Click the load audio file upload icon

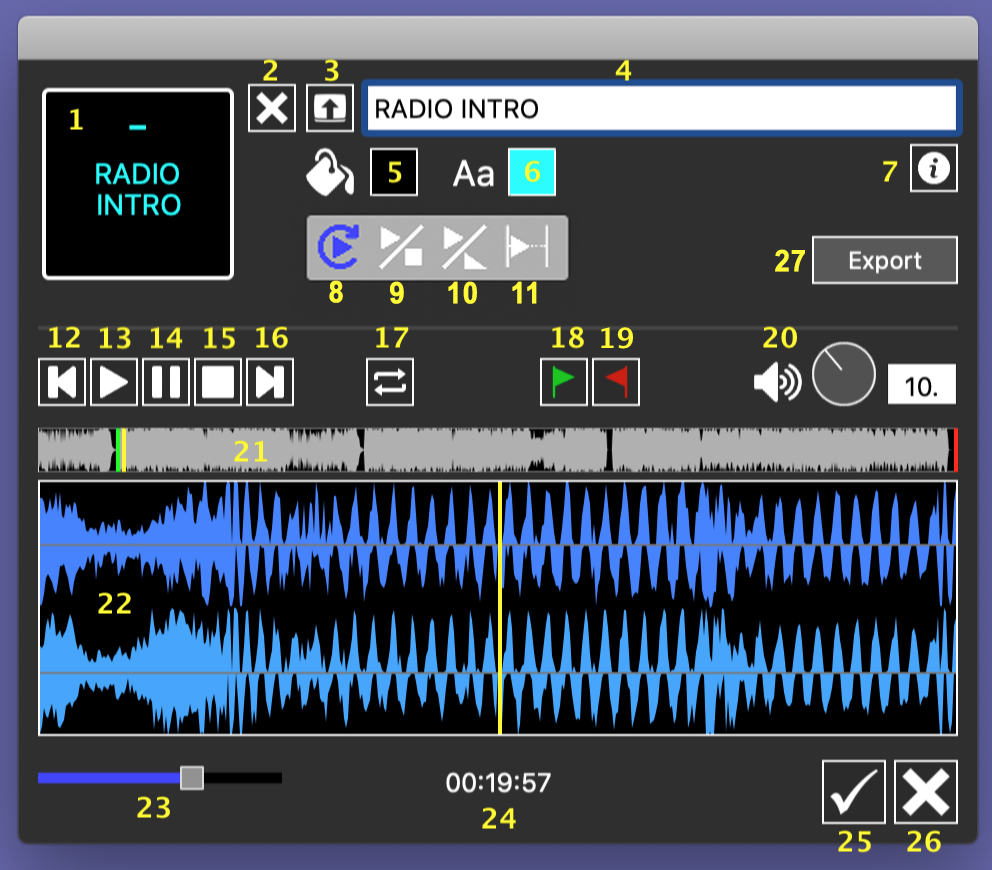tap(330, 108)
